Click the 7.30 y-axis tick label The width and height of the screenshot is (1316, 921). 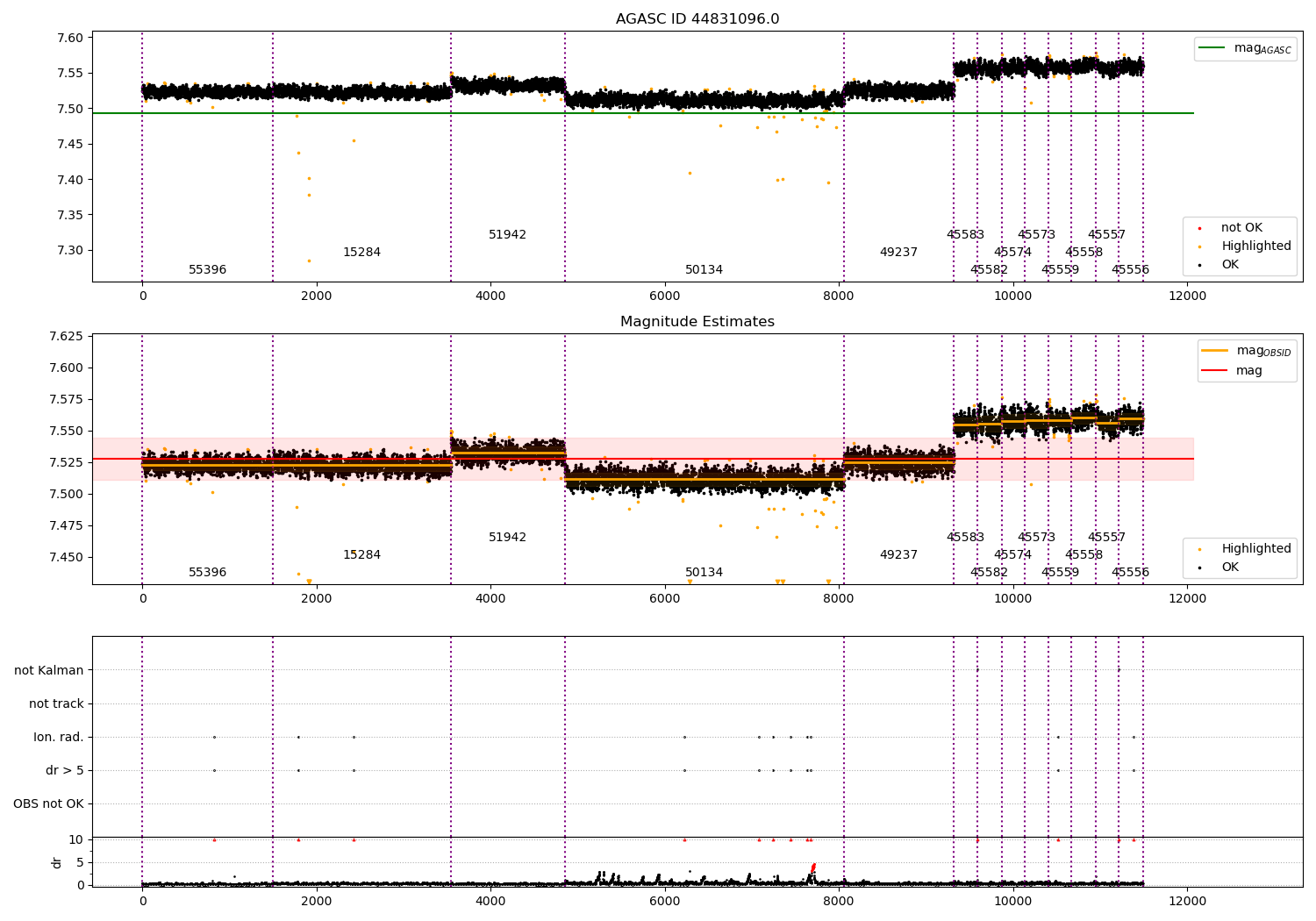(70, 251)
